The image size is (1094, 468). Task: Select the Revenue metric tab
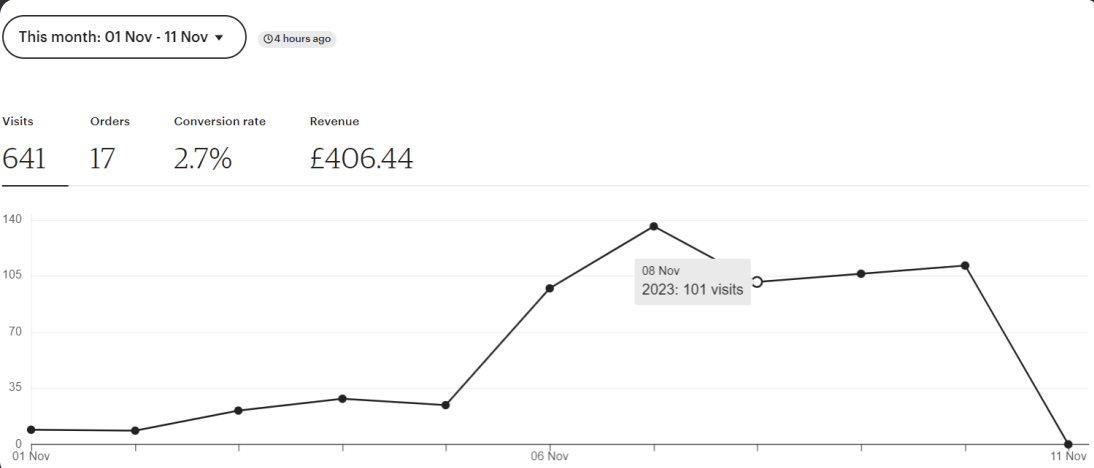click(361, 144)
